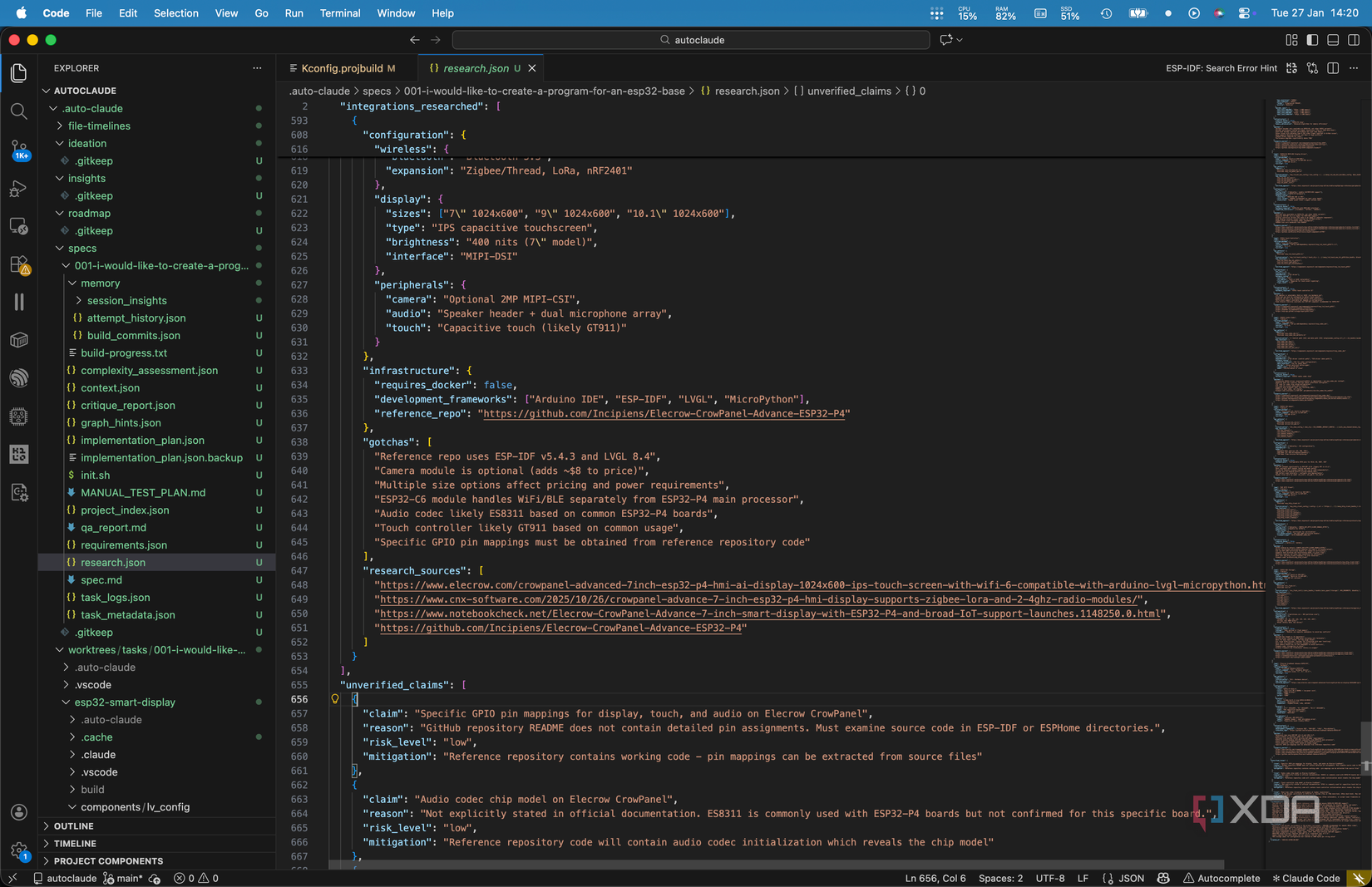
Task: Click the Manage gear icon
Action: tap(18, 850)
